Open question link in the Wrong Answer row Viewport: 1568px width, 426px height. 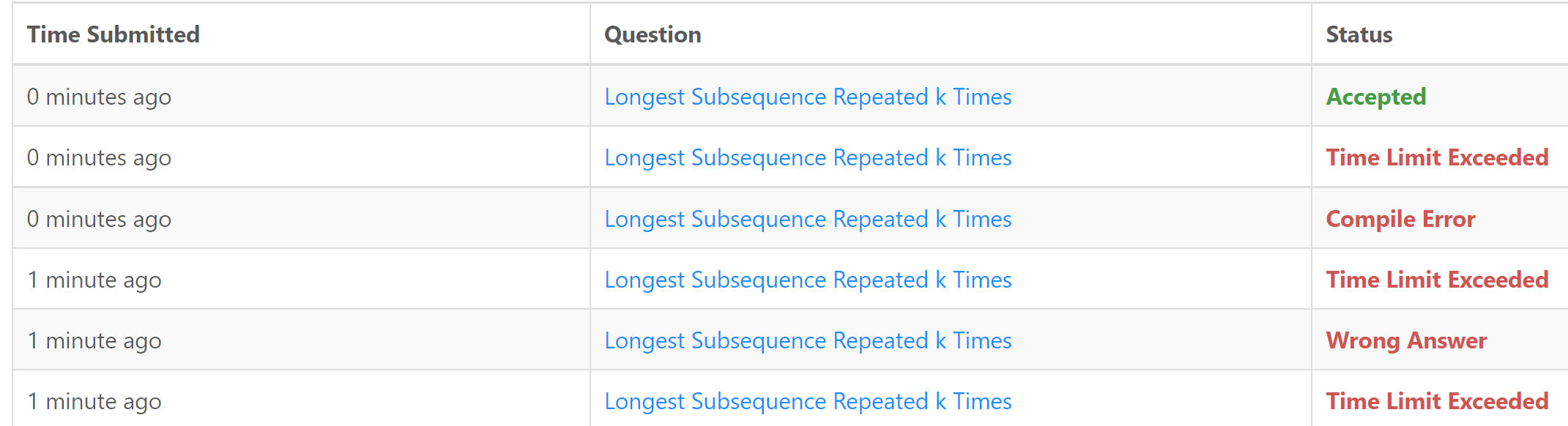point(808,340)
